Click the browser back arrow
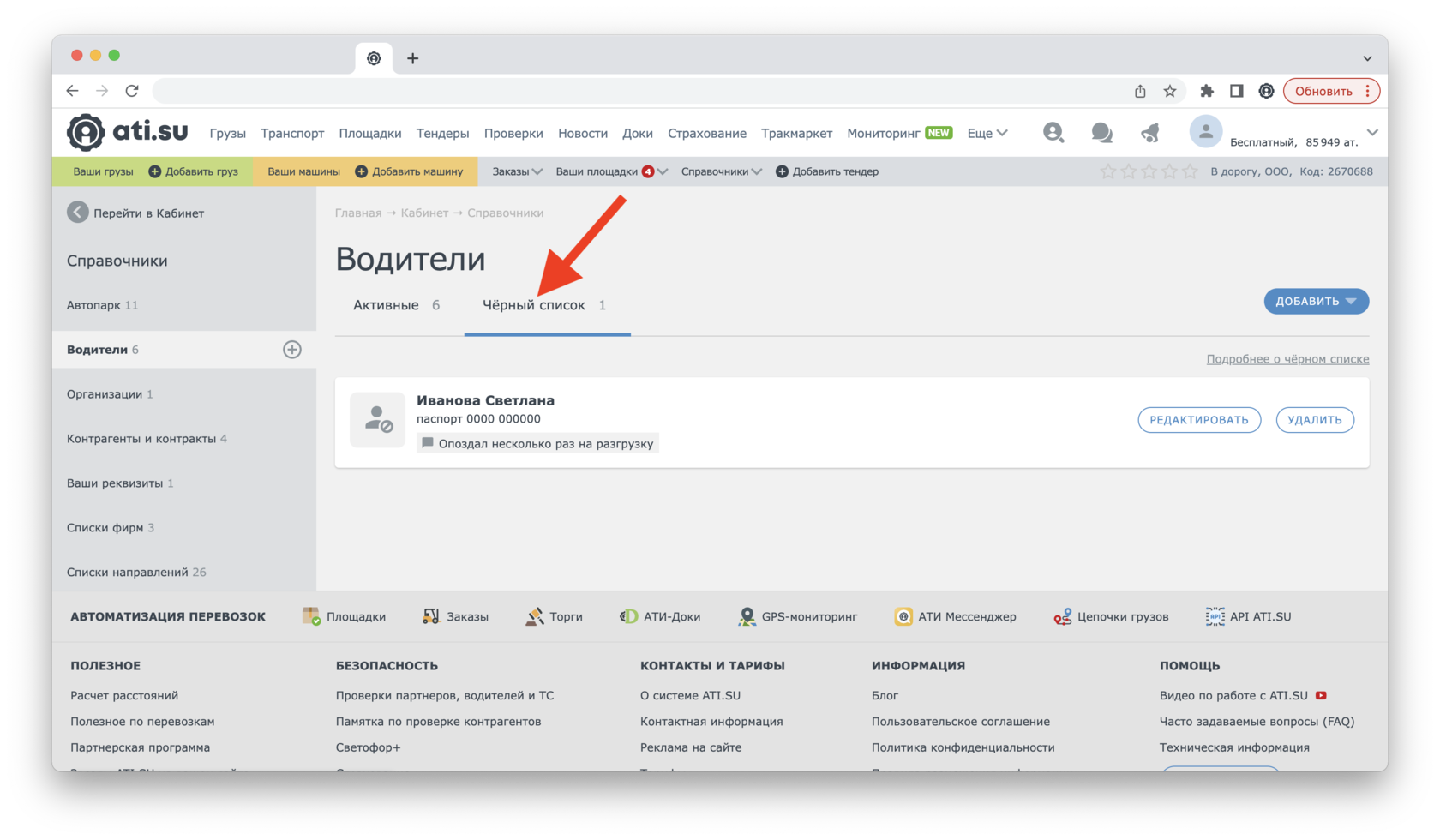The width and height of the screenshot is (1440, 840). pos(72,91)
